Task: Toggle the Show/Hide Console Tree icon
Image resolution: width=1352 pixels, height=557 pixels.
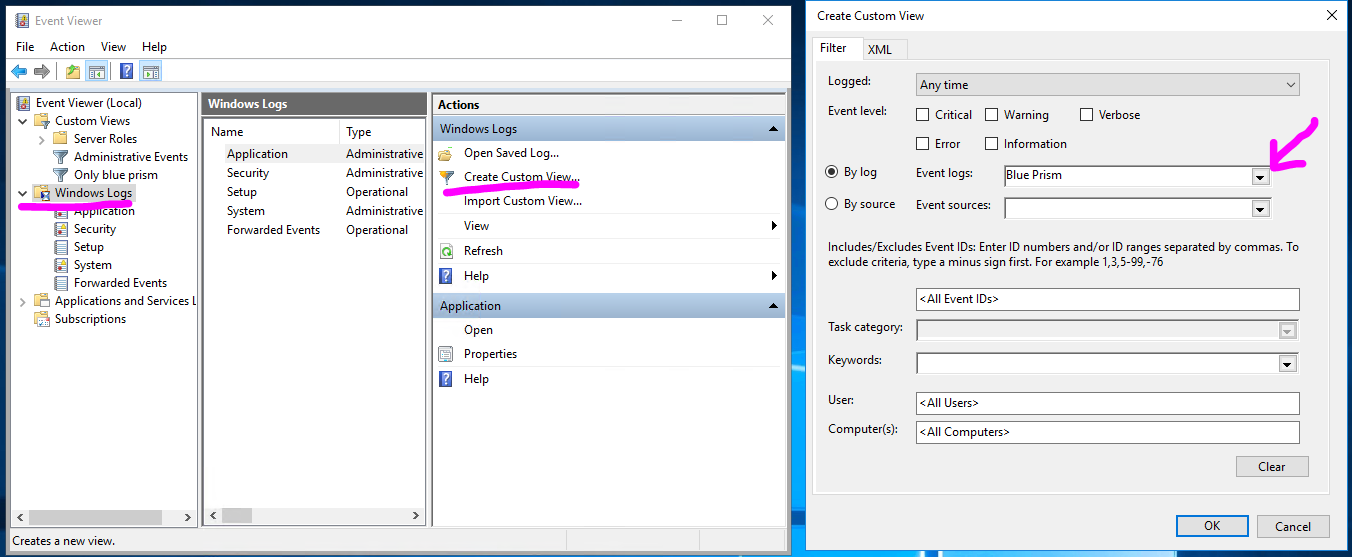Action: (97, 71)
